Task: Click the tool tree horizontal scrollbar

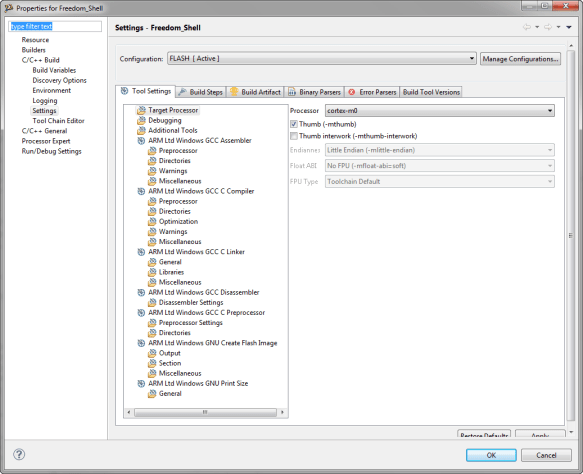Action: click(x=205, y=412)
